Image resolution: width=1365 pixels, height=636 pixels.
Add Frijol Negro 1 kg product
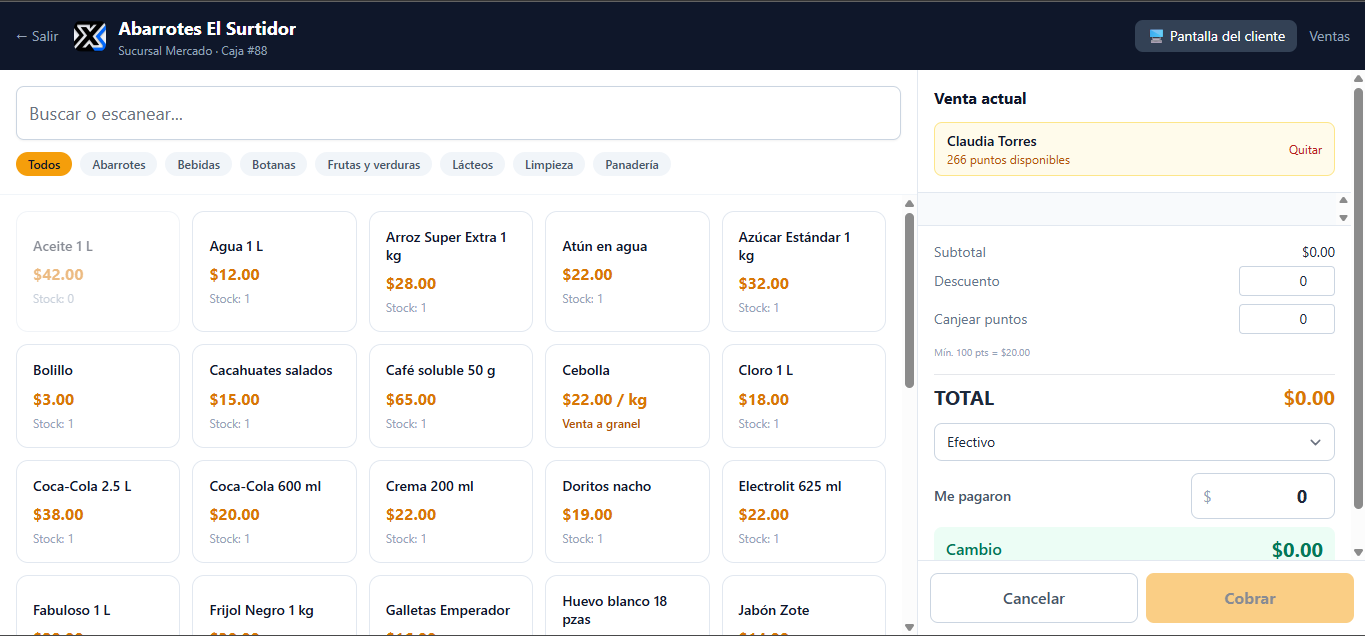point(274,606)
